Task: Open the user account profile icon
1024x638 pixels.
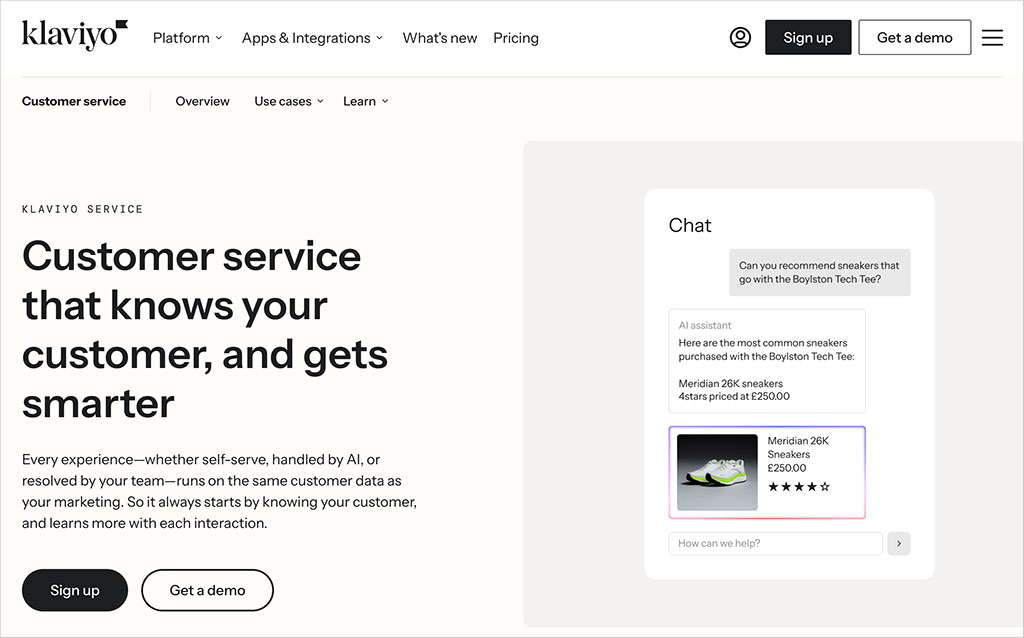Action: pyautogui.click(x=740, y=37)
